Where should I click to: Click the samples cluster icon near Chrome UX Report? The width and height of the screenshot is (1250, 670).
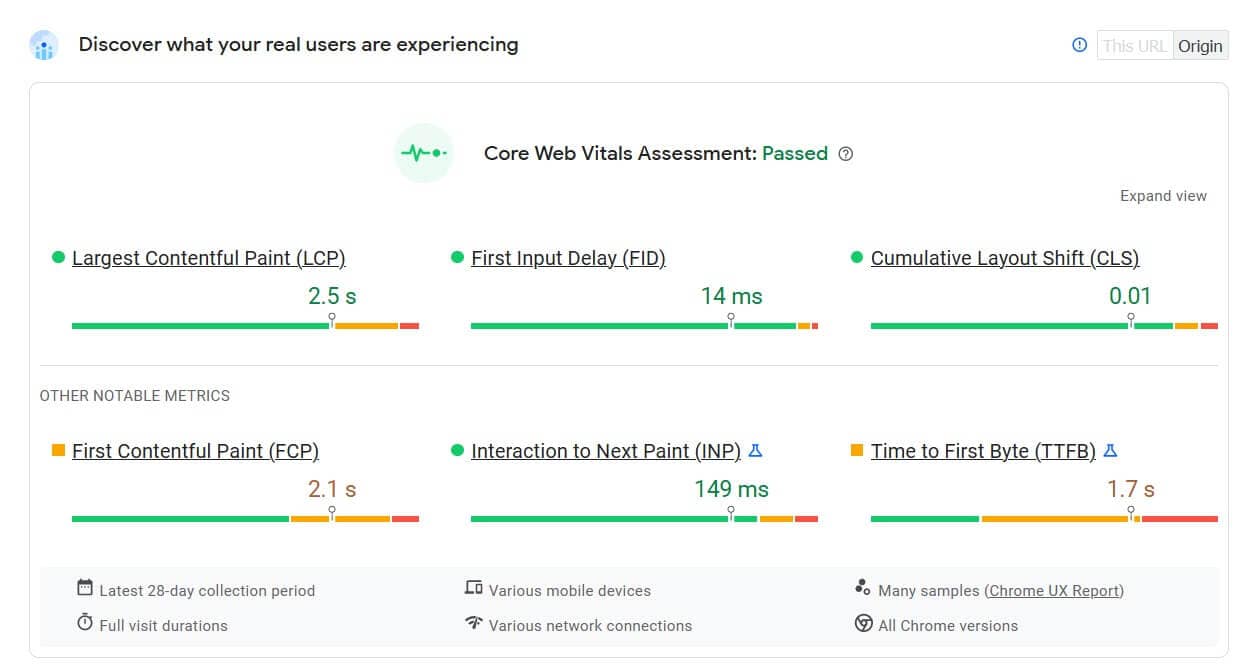[862, 587]
